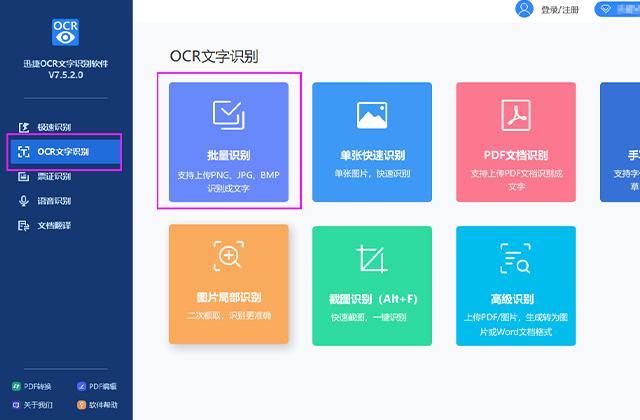Open the PDF文档识别 card
This screenshot has height=420, width=640.
point(516,142)
